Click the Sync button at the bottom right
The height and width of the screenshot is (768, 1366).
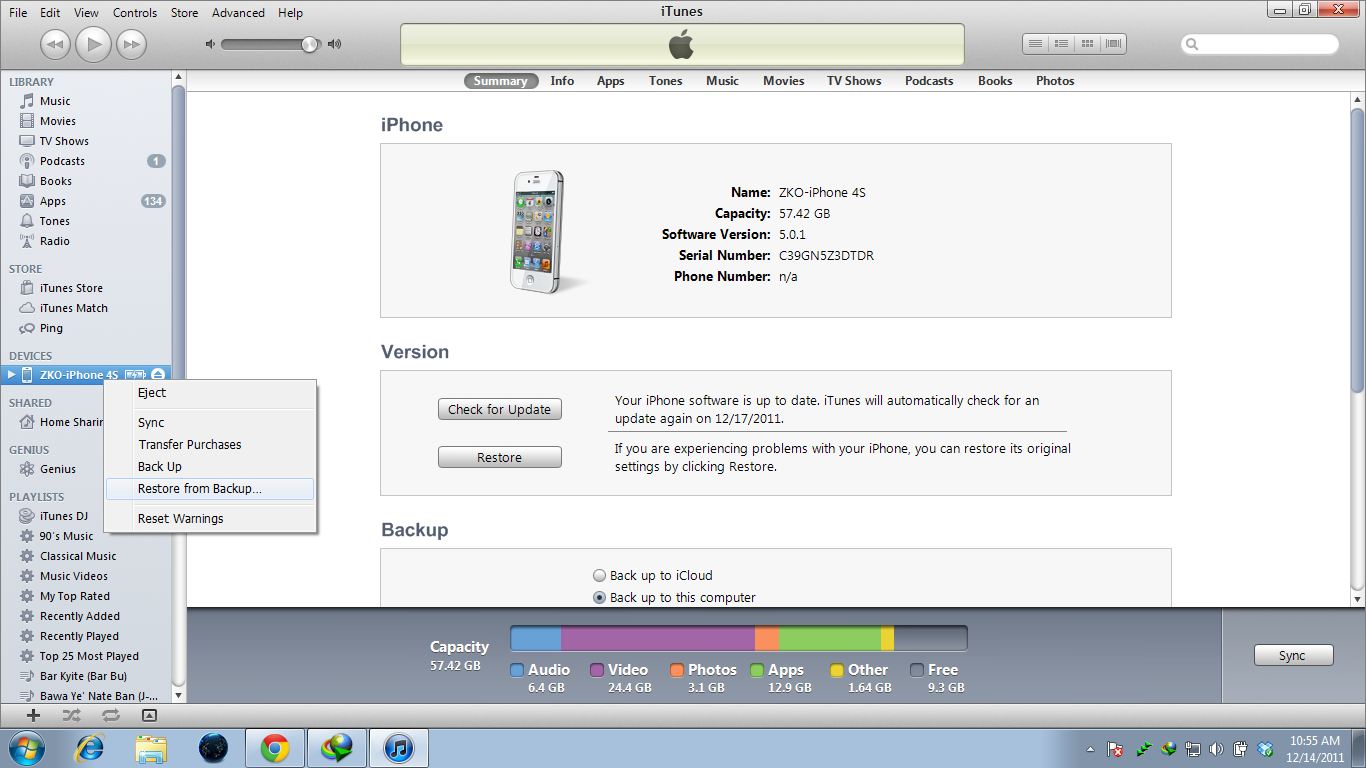pyautogui.click(x=1293, y=656)
